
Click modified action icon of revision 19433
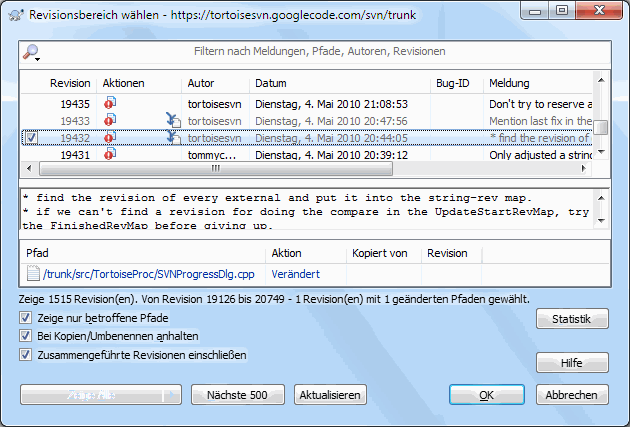click(x=110, y=120)
